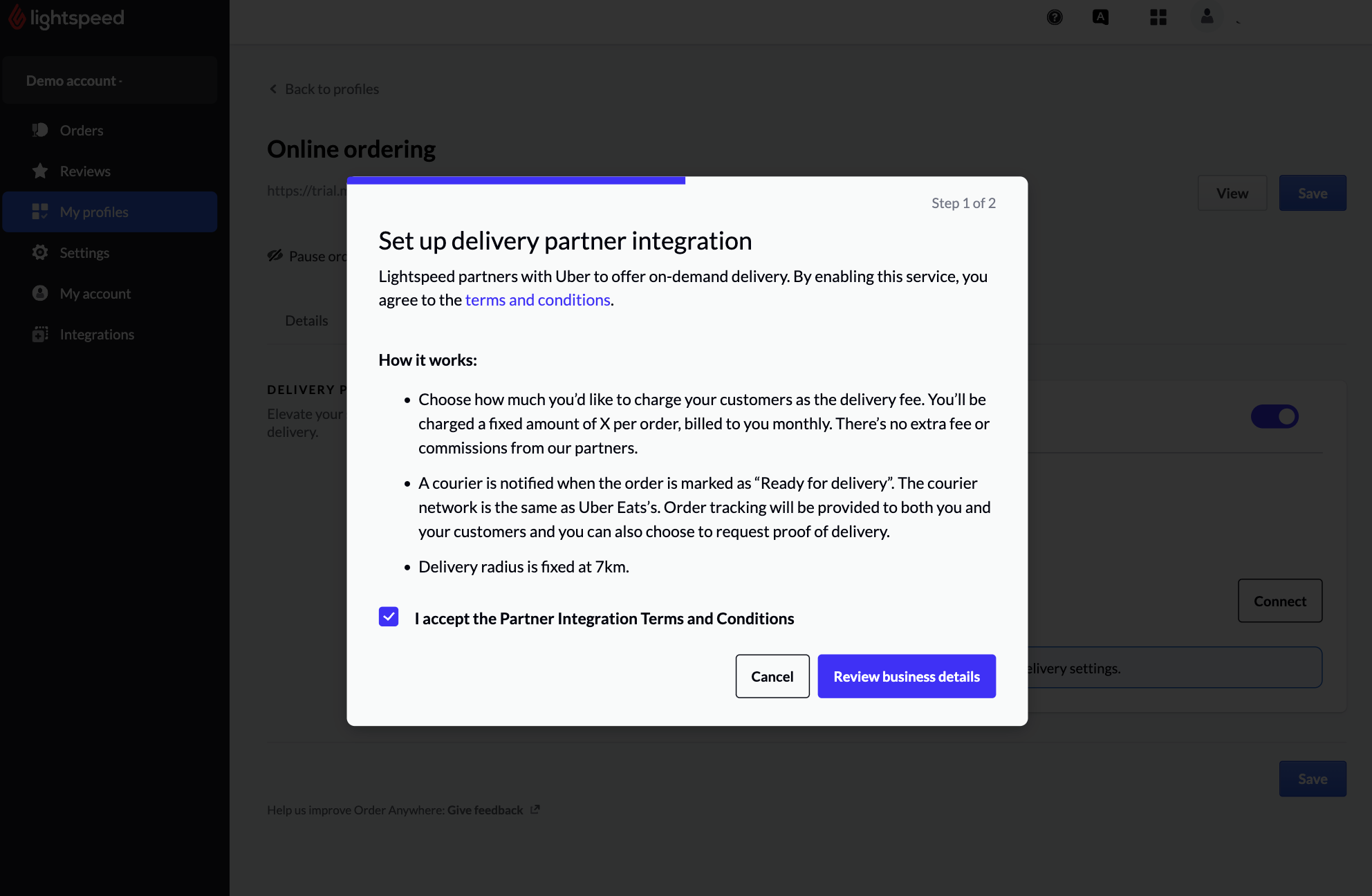The height and width of the screenshot is (896, 1372).
Task: Expand Back to profiles navigation link
Action: click(x=324, y=88)
